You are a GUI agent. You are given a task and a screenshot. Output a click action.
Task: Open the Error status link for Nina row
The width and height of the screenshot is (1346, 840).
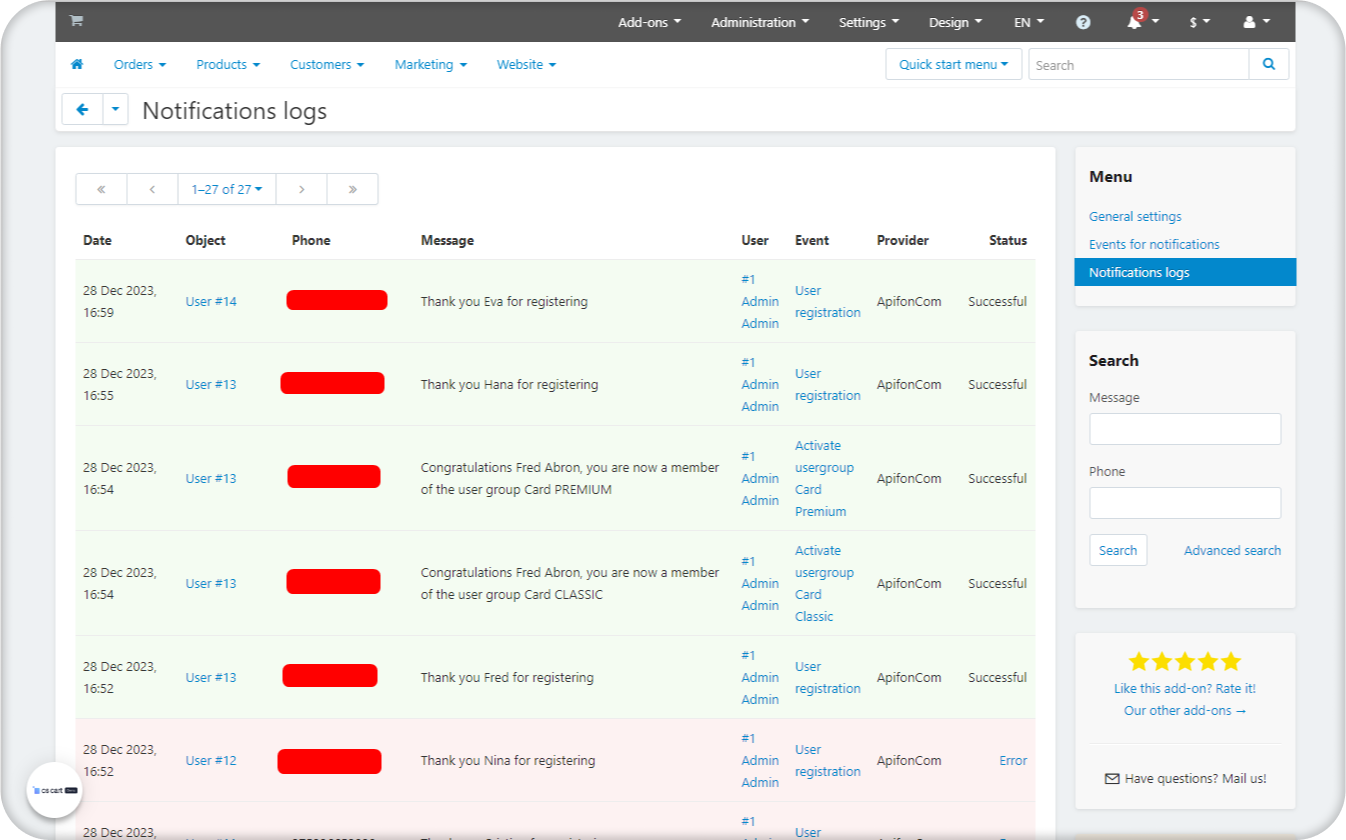1013,760
